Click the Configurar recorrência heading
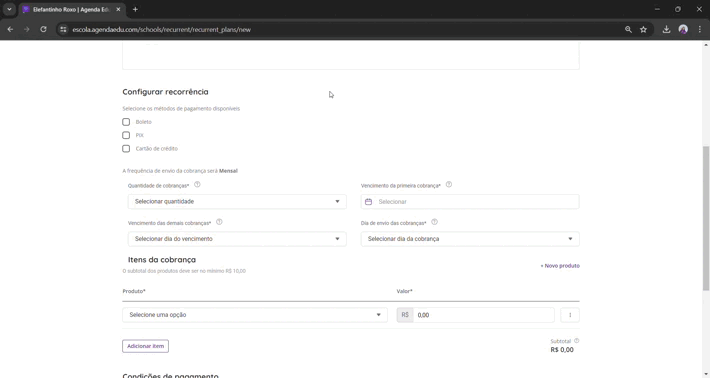The width and height of the screenshot is (710, 378). (x=165, y=91)
